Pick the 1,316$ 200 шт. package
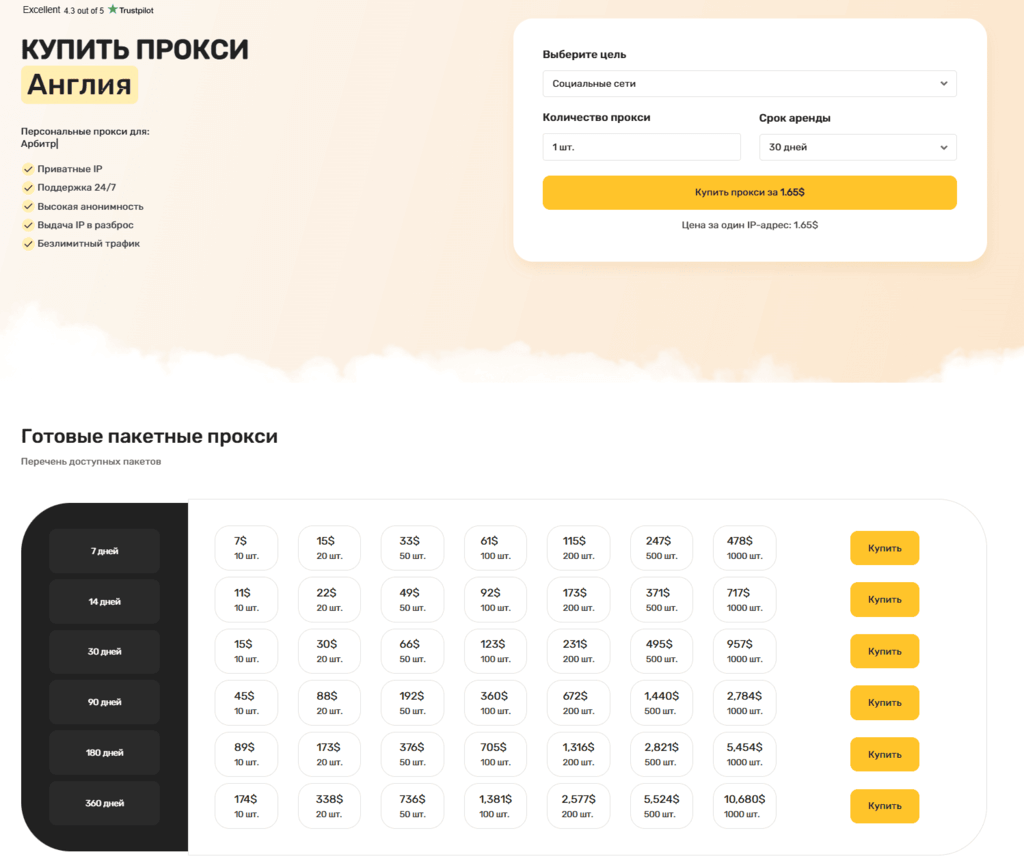The width and height of the screenshot is (1024, 863). tap(579, 754)
